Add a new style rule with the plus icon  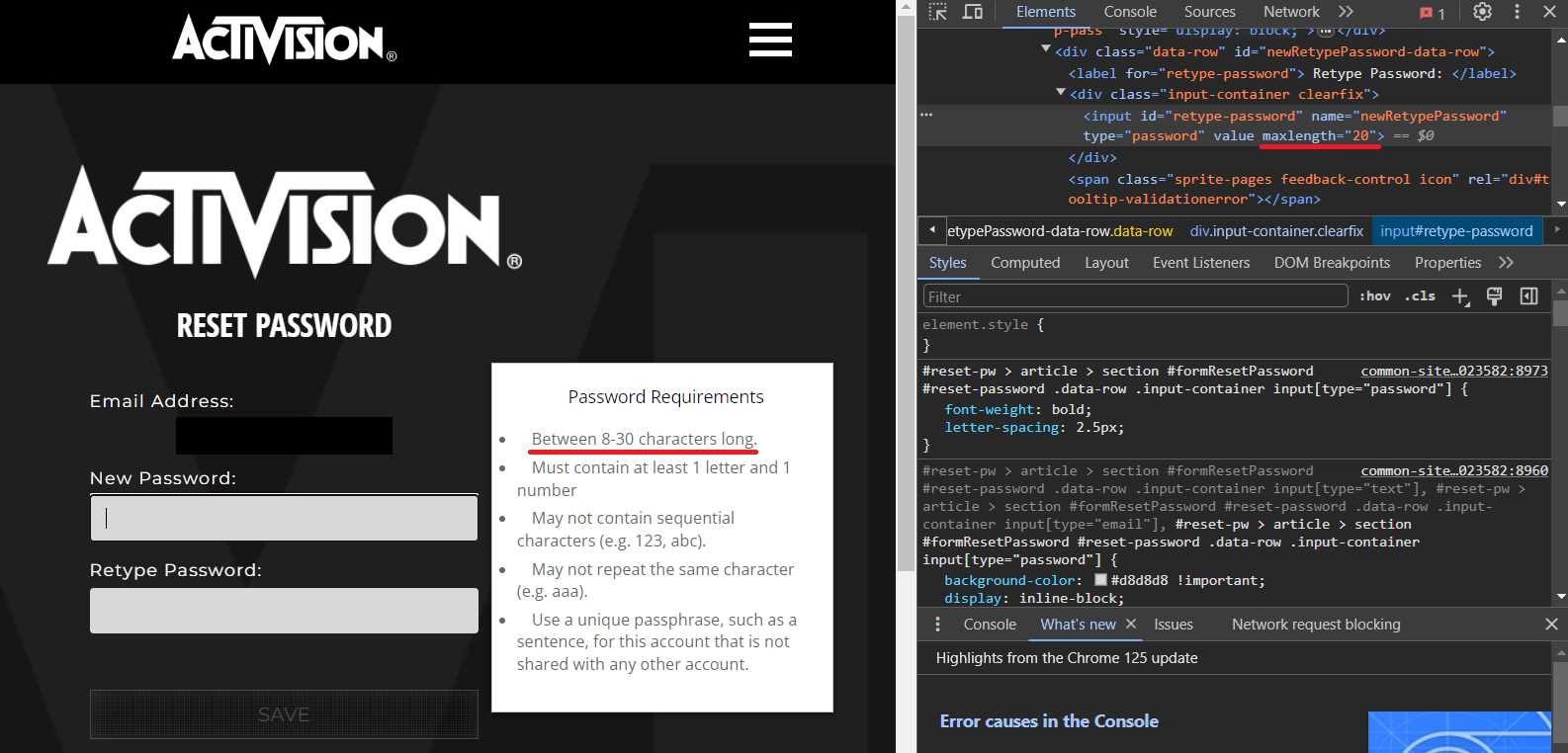tap(1460, 296)
